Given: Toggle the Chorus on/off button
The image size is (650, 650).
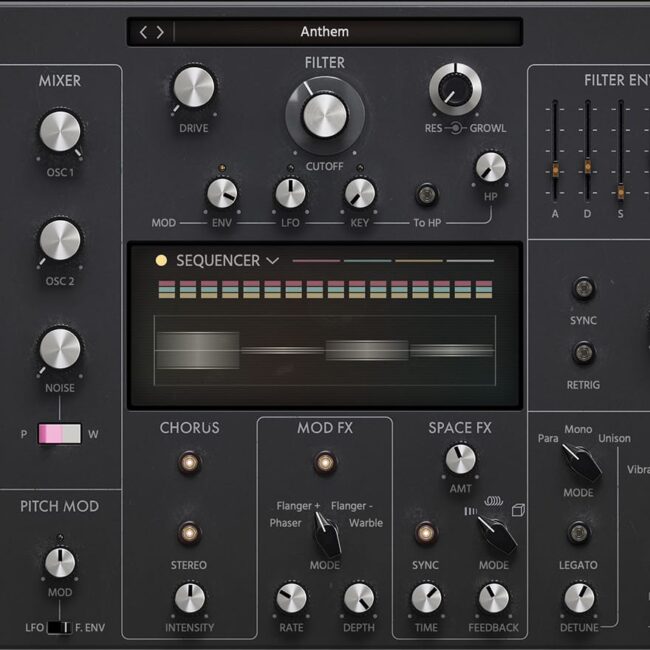Looking at the screenshot, I should point(188,463).
